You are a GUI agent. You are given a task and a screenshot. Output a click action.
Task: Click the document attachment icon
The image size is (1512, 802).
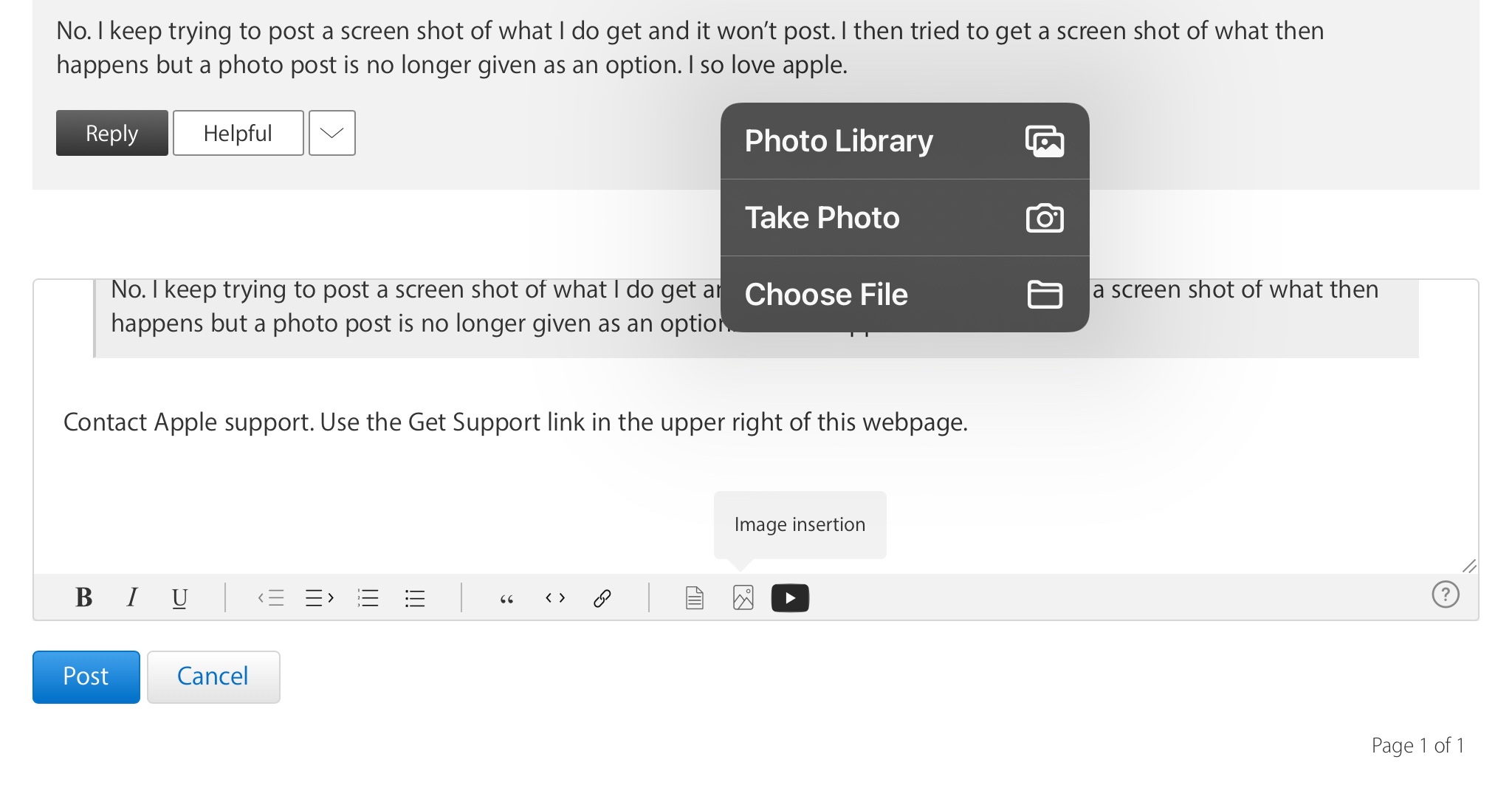point(694,597)
